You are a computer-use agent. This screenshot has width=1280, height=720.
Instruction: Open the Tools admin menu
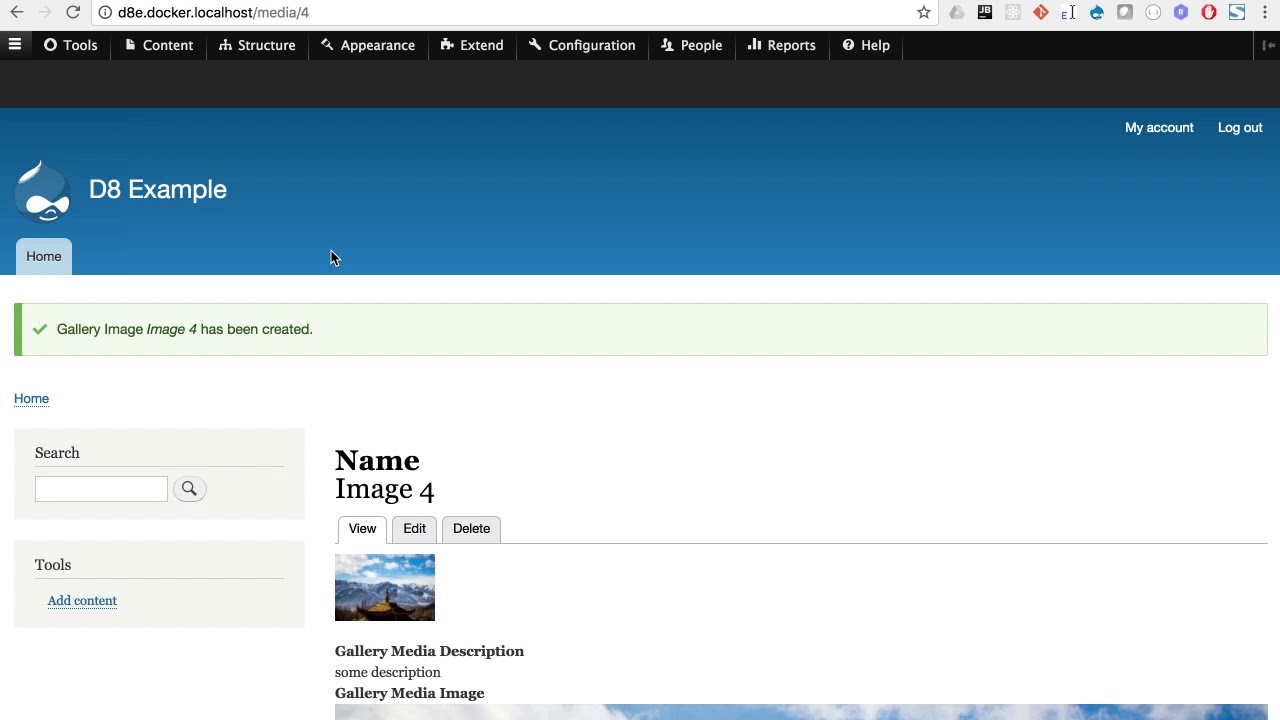pyautogui.click(x=70, y=45)
